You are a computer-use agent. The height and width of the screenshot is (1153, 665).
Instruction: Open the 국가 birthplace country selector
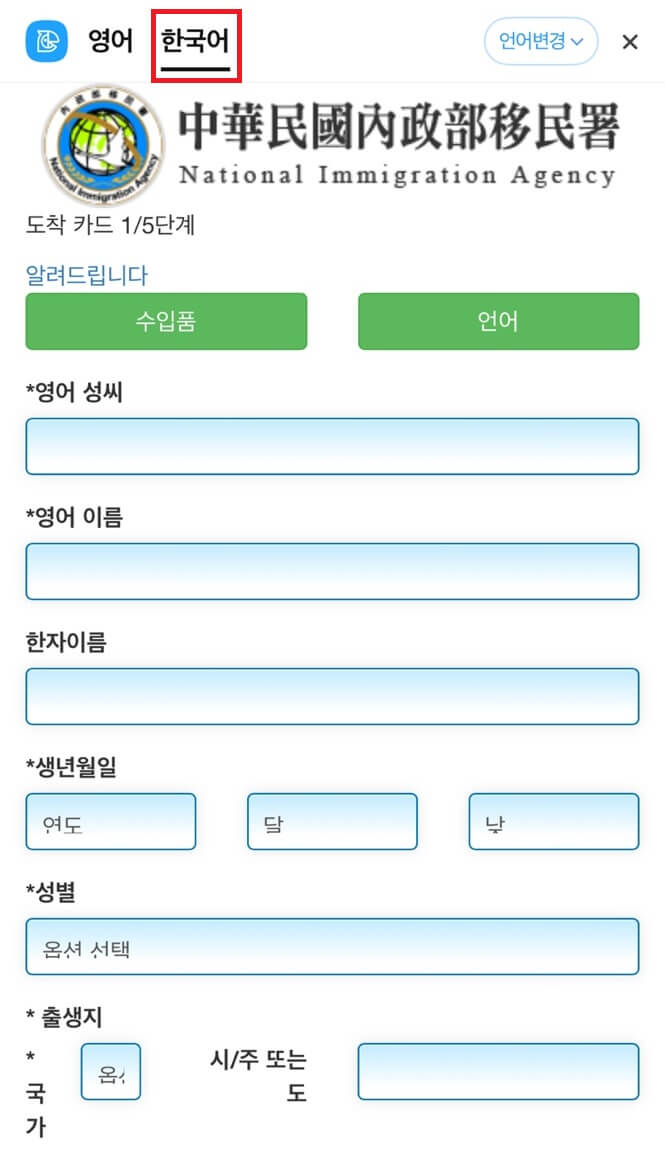(110, 1071)
